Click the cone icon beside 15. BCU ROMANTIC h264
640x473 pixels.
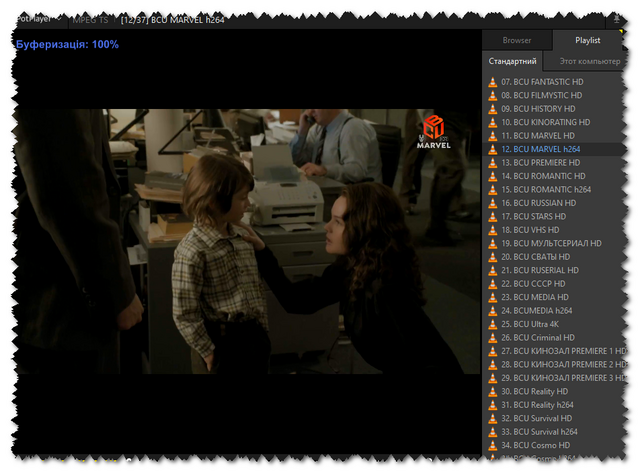[493, 189]
